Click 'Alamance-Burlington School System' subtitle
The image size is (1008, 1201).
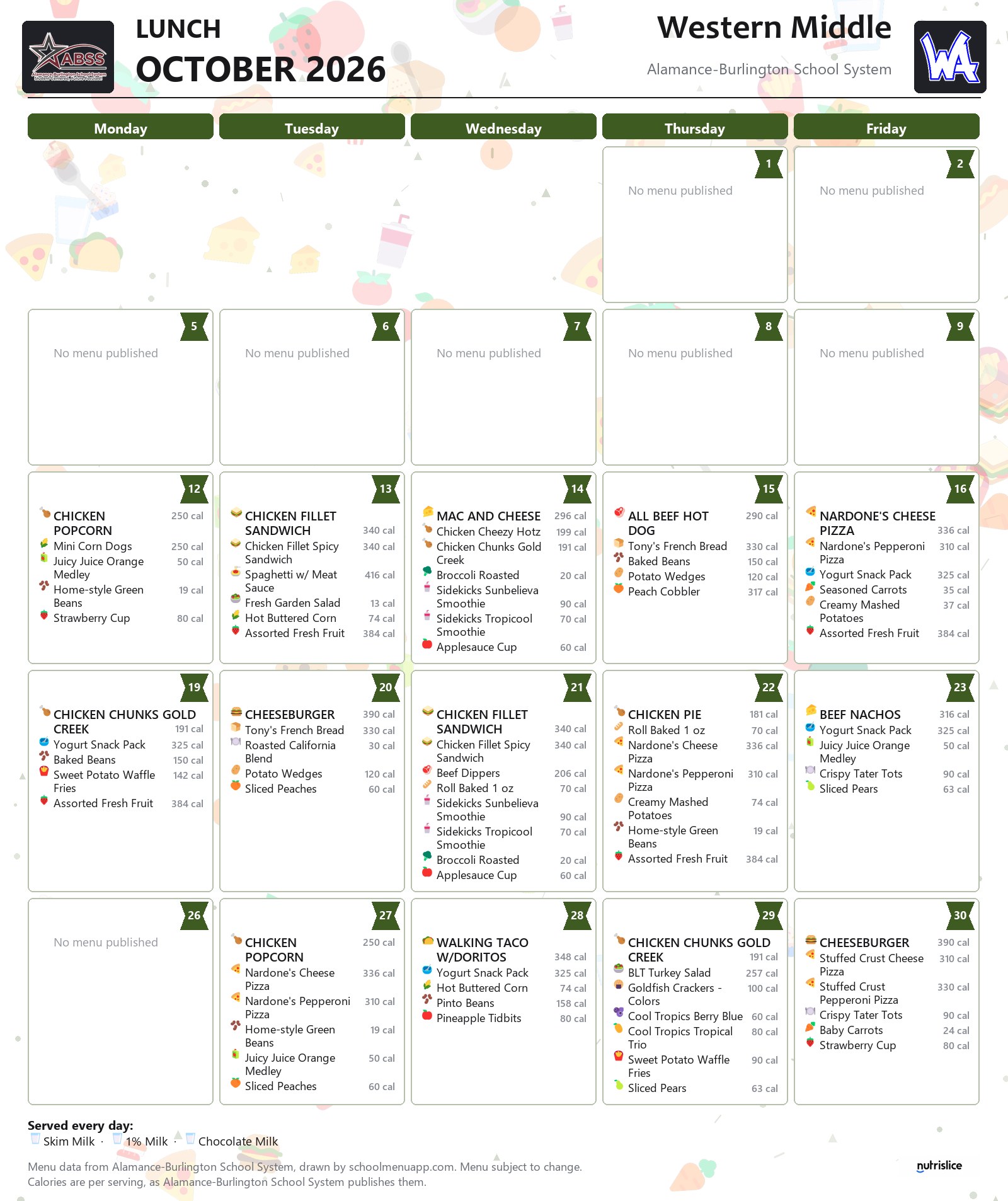pyautogui.click(x=769, y=69)
